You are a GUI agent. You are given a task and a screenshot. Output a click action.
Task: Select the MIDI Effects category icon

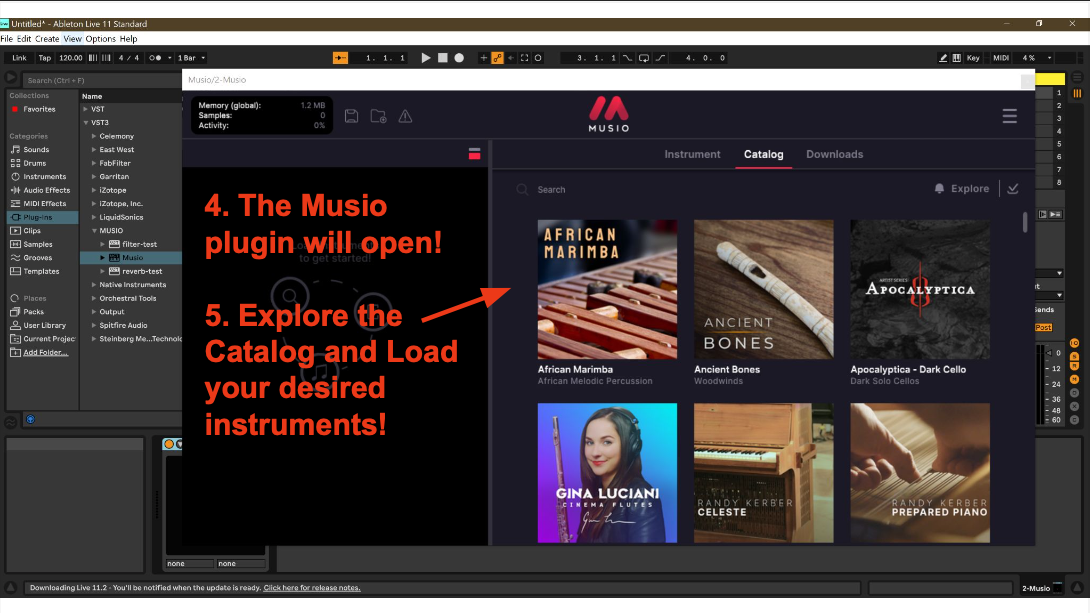click(x=15, y=204)
